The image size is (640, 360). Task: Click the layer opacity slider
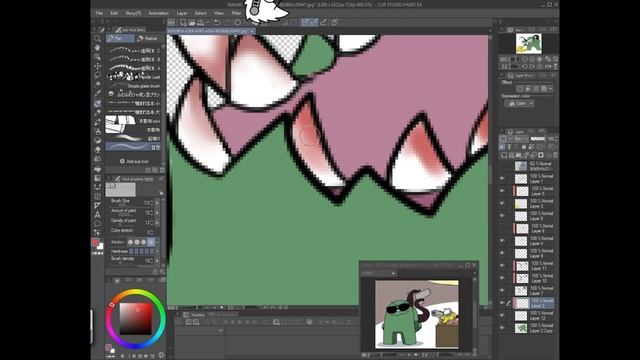coord(538,139)
